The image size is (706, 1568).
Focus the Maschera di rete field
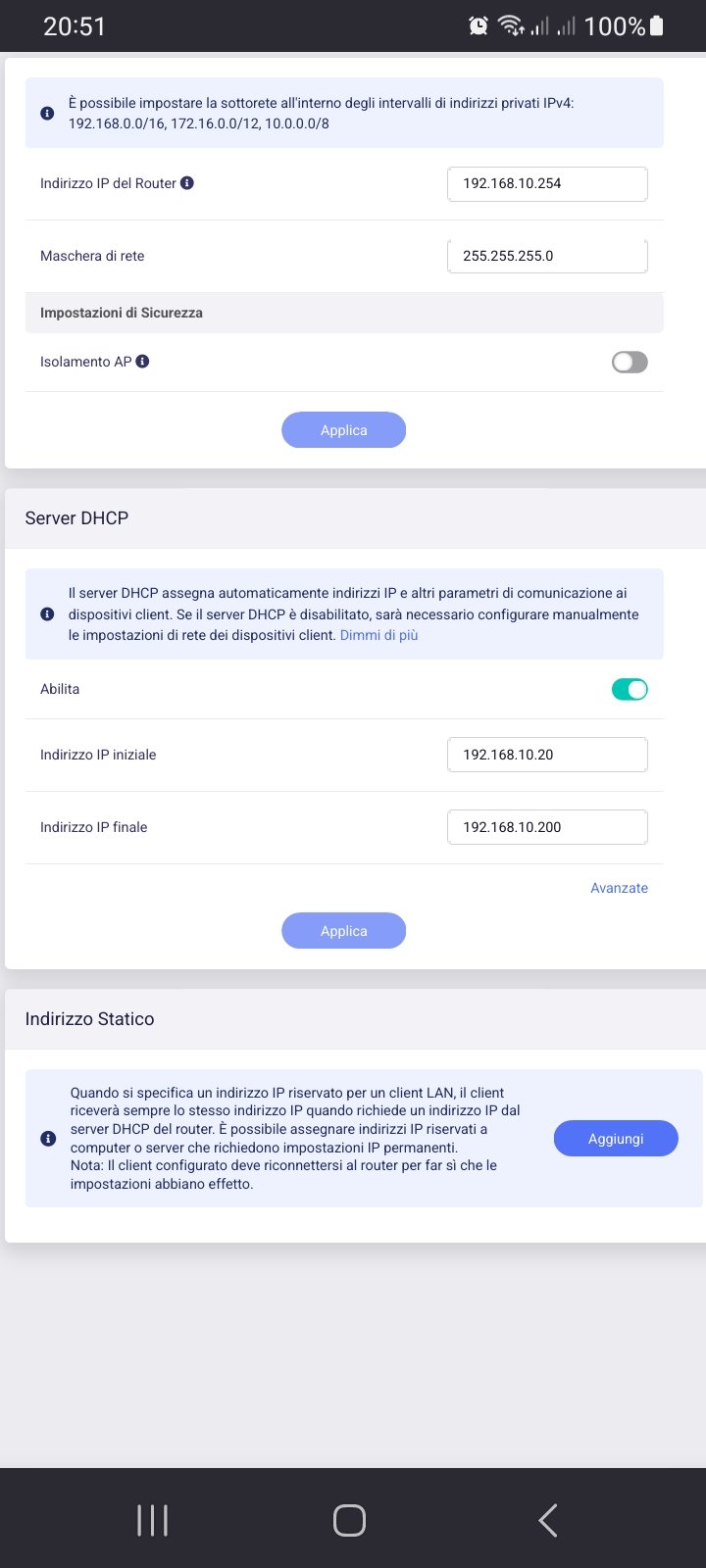[x=547, y=257]
